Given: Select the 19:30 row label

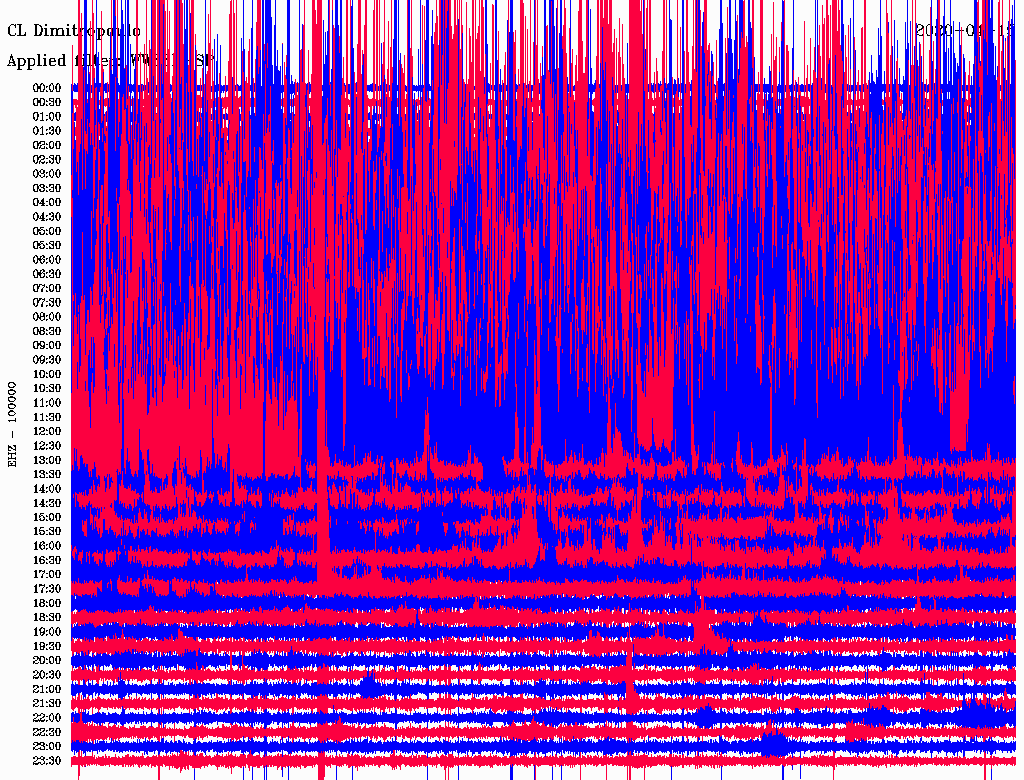Looking at the screenshot, I should coord(47,646).
